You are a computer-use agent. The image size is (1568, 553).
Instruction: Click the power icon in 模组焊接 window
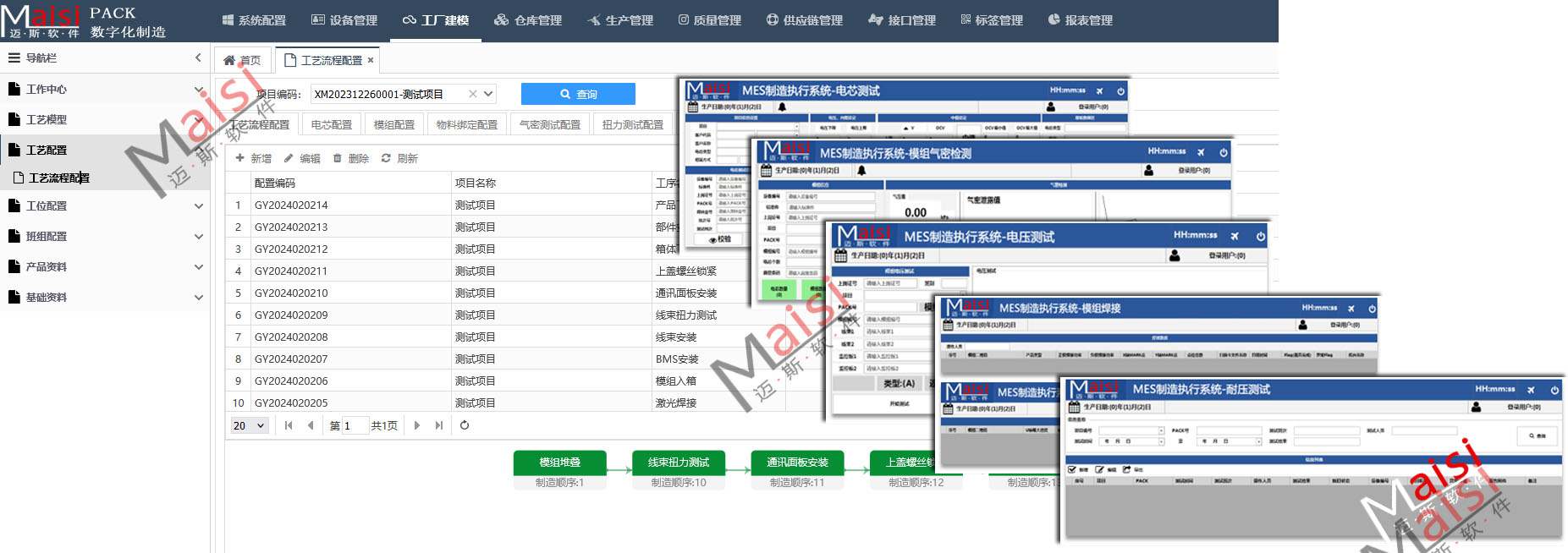tap(1372, 309)
